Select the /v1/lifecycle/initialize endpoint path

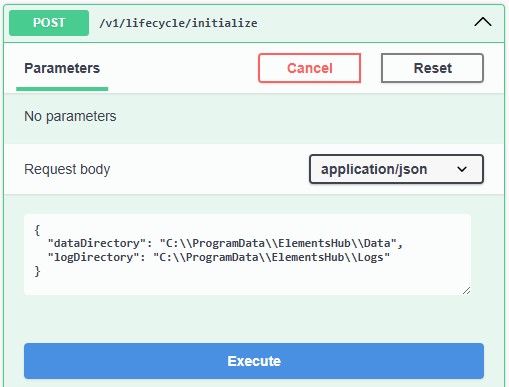pos(178,23)
